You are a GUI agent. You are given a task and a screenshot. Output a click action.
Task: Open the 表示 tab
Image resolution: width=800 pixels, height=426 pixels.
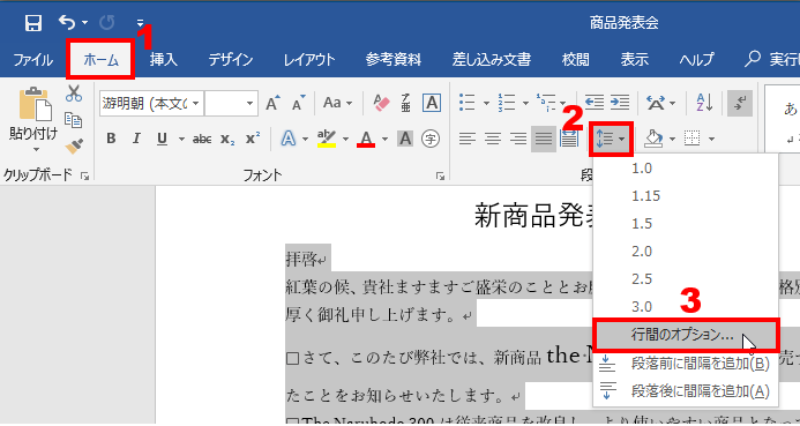click(x=634, y=60)
